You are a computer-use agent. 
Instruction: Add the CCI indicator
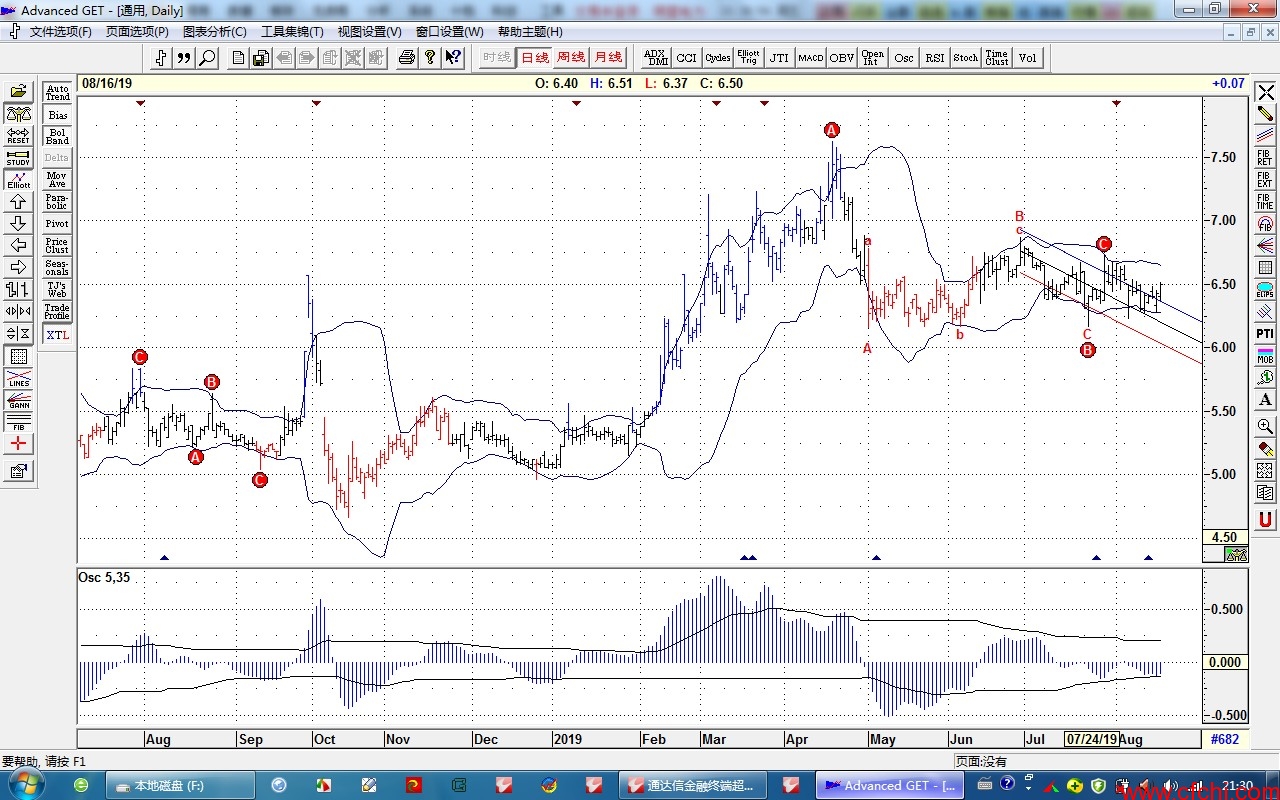point(686,58)
